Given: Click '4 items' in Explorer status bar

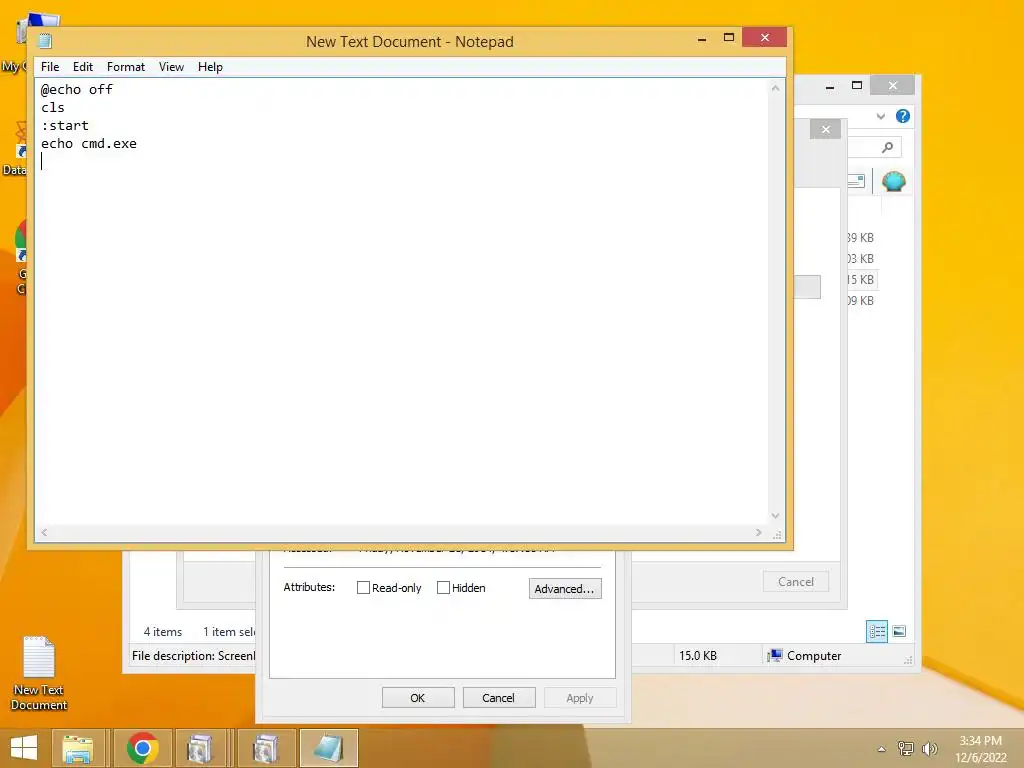Looking at the screenshot, I should (x=163, y=632).
